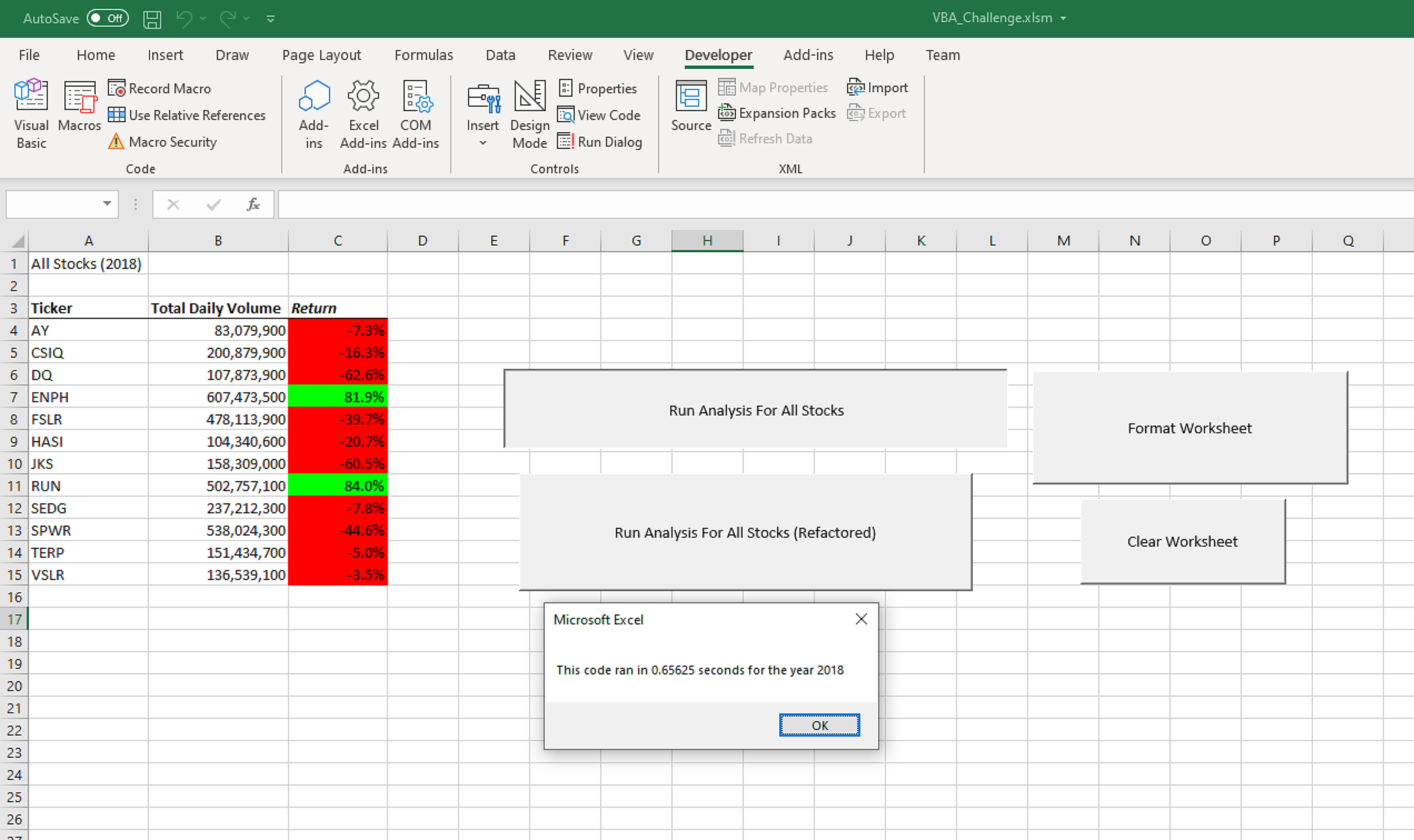
Task: Click View Code
Action: pos(599,115)
